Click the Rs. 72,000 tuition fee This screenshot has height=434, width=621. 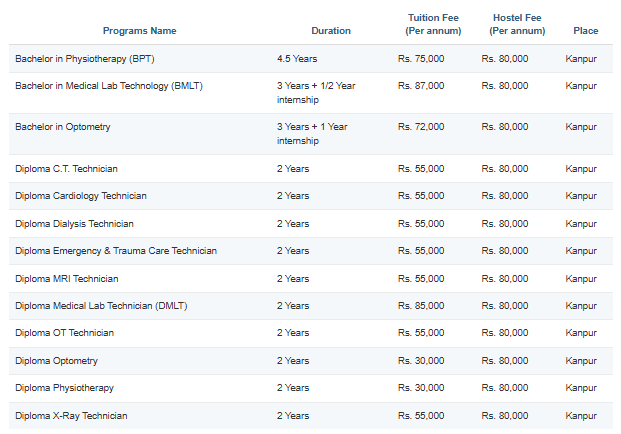421,127
